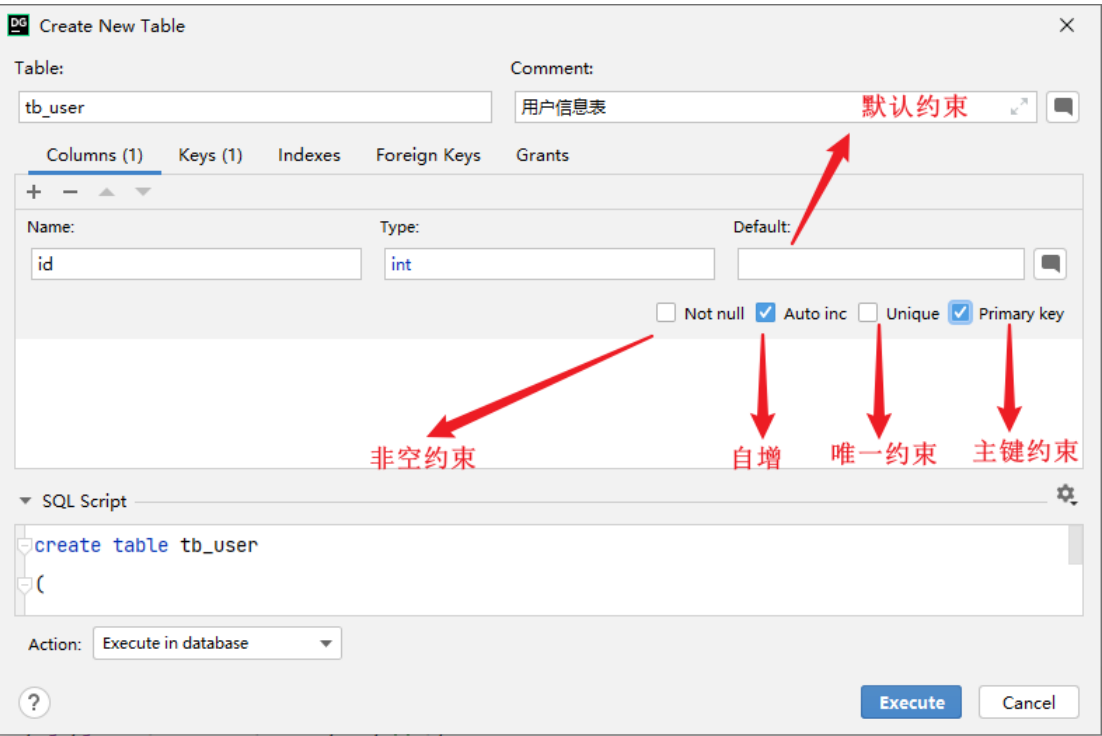
Task: Enable the Unique checkbox
Action: tap(868, 313)
